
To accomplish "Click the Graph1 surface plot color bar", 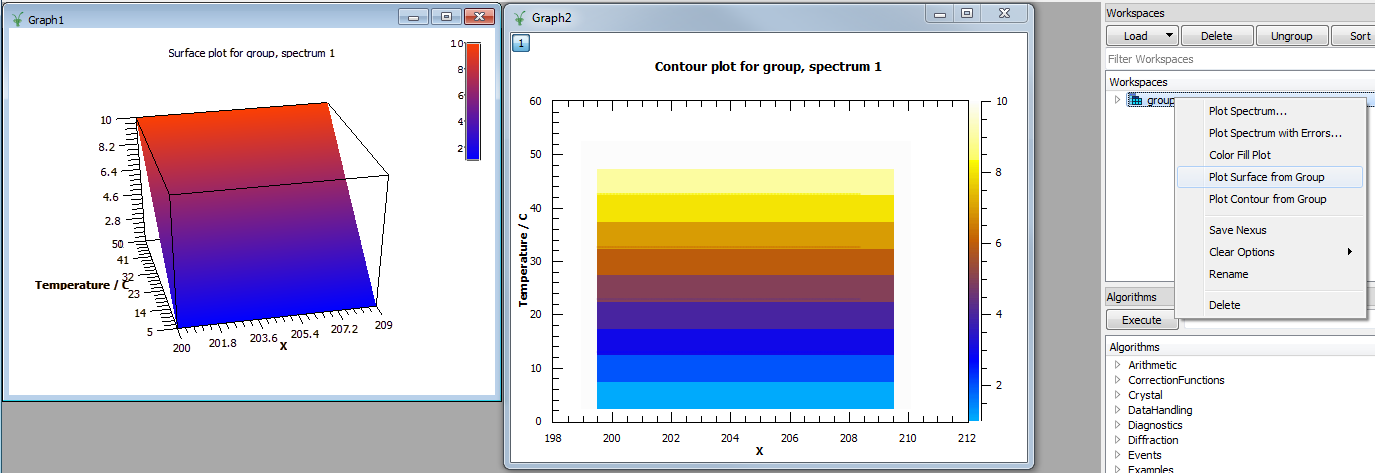I will click(x=473, y=100).
